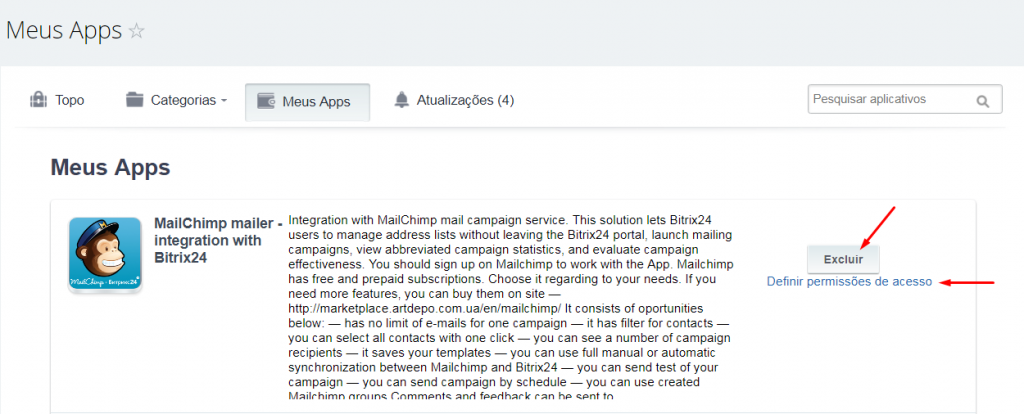Click the Excluir button
This screenshot has height=414, width=1024.
[x=843, y=259]
